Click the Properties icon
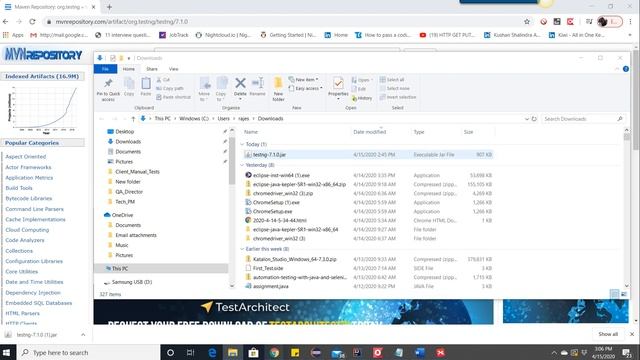 click(338, 84)
